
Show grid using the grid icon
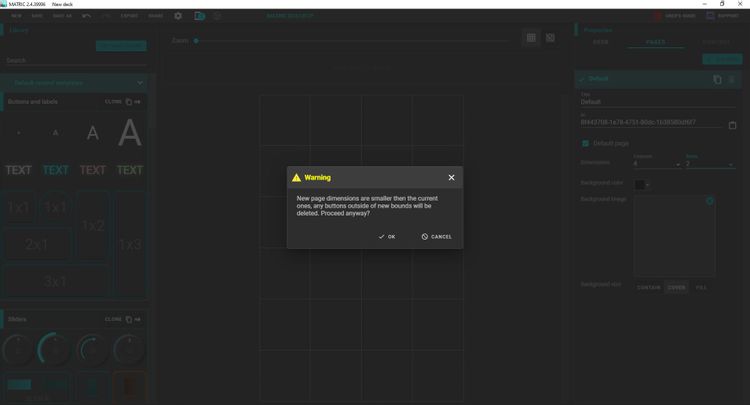(531, 37)
